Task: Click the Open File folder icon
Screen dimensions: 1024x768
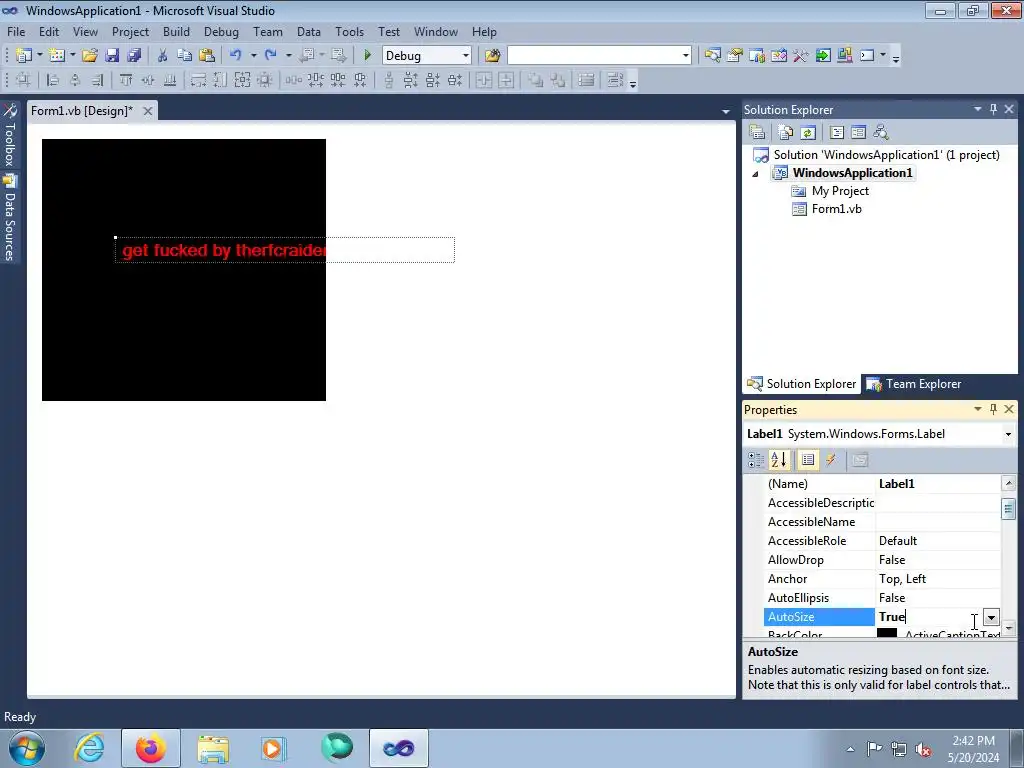Action: 90,56
